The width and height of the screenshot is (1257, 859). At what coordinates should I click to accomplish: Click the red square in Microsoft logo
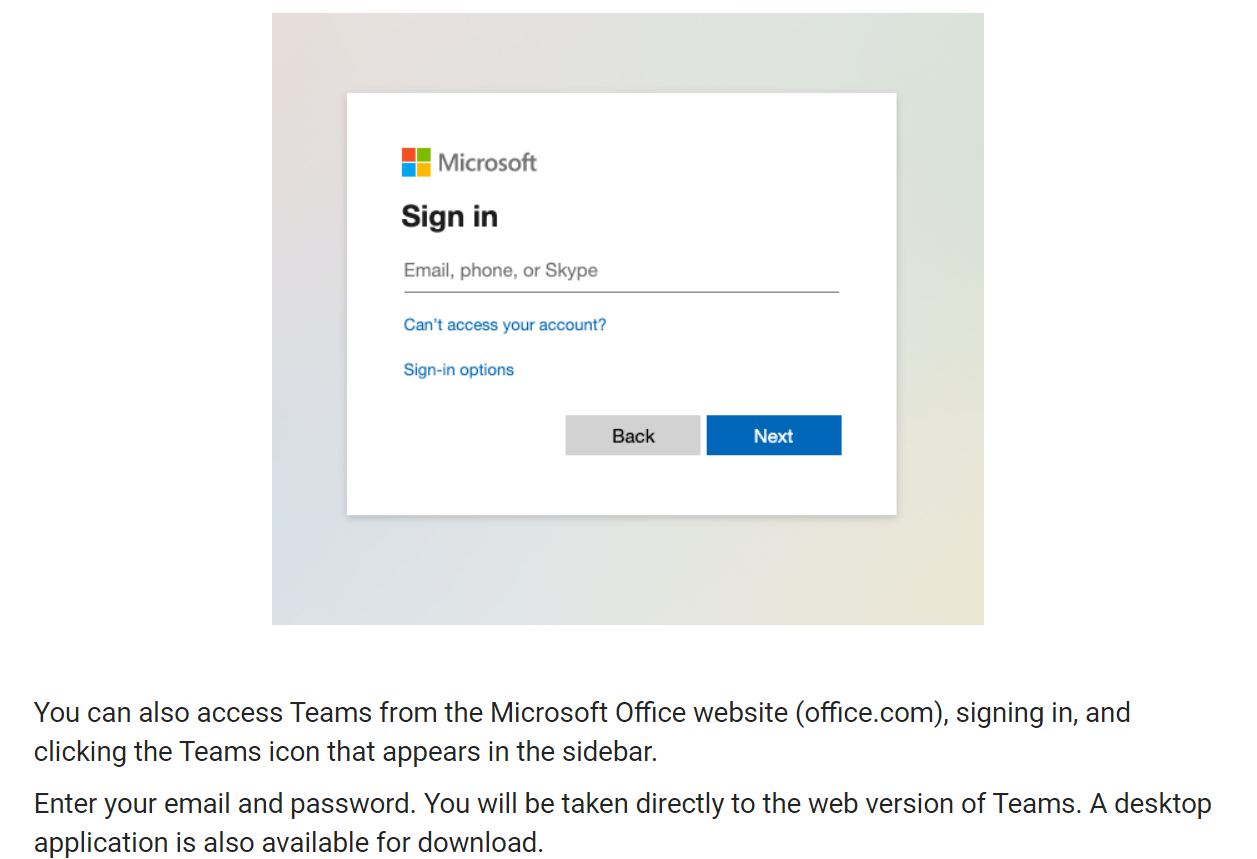tap(409, 155)
